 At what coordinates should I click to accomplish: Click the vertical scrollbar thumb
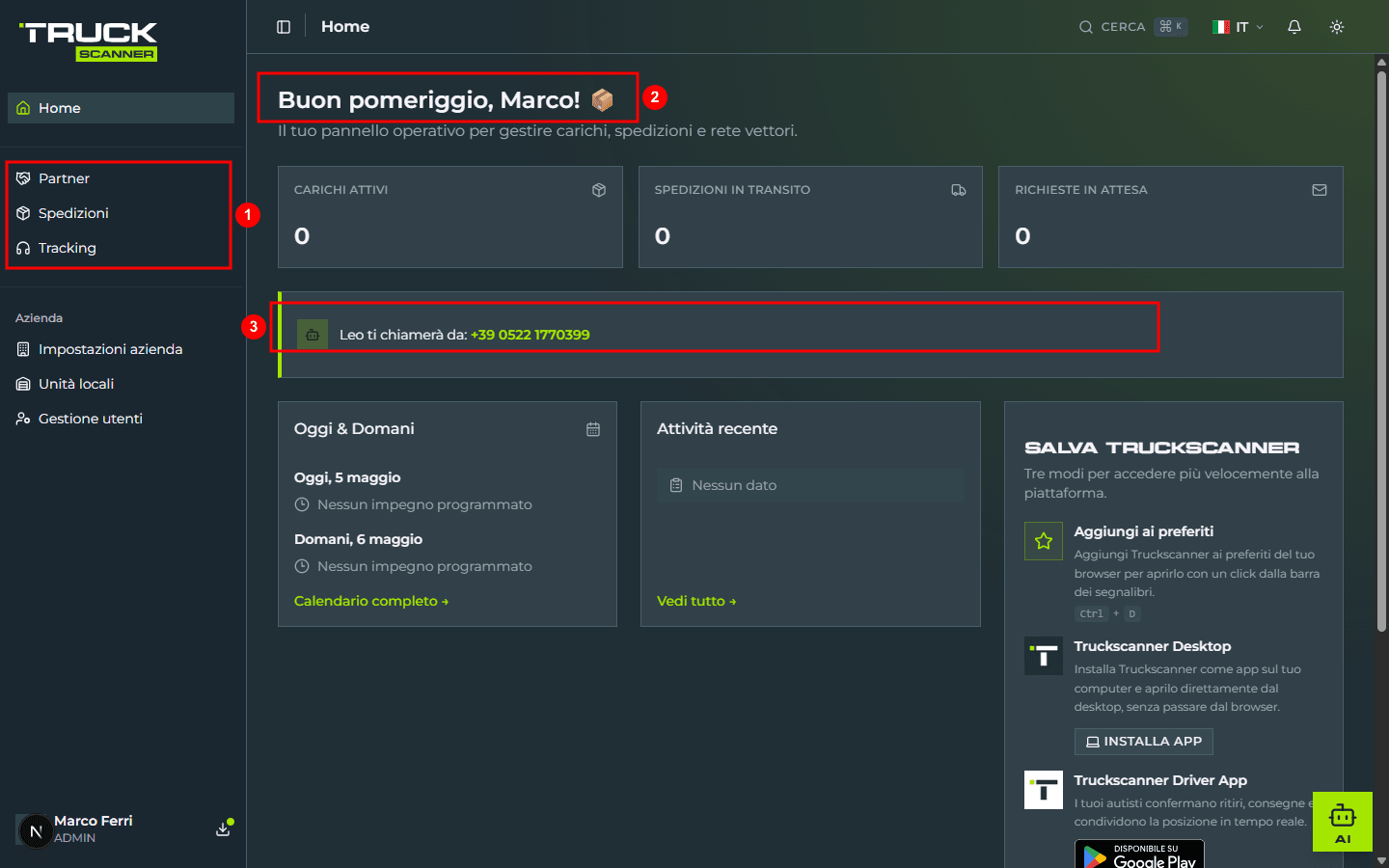pos(1381,352)
